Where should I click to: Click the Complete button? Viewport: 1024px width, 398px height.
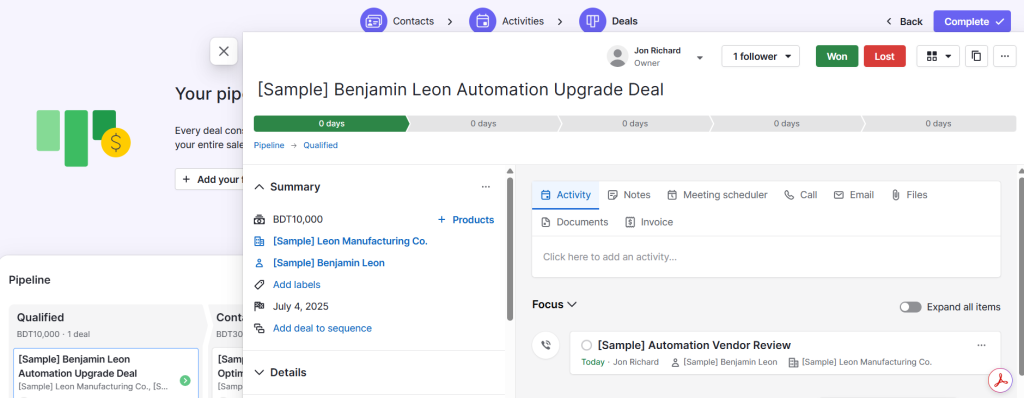(x=972, y=22)
